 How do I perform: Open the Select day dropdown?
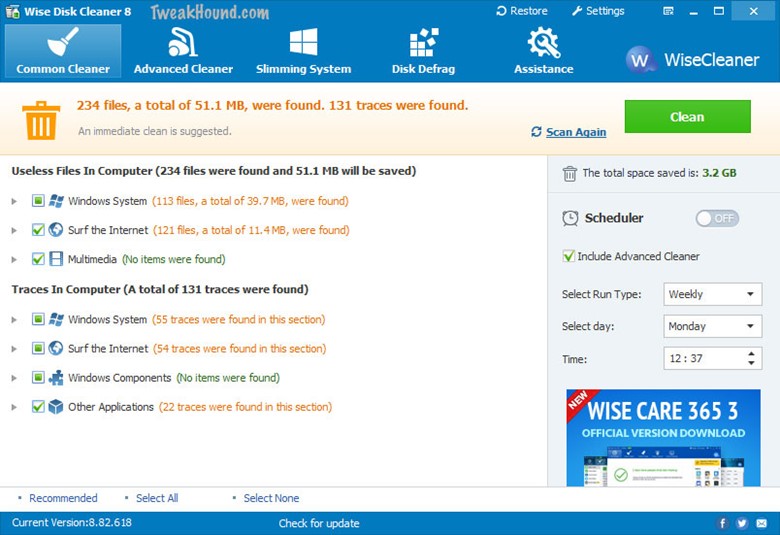coord(712,326)
